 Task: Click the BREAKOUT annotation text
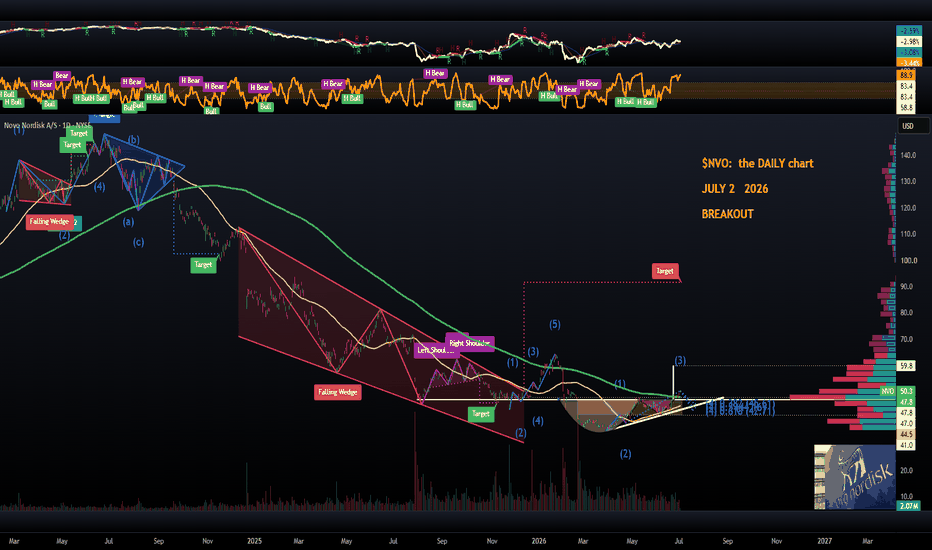pyautogui.click(x=728, y=214)
